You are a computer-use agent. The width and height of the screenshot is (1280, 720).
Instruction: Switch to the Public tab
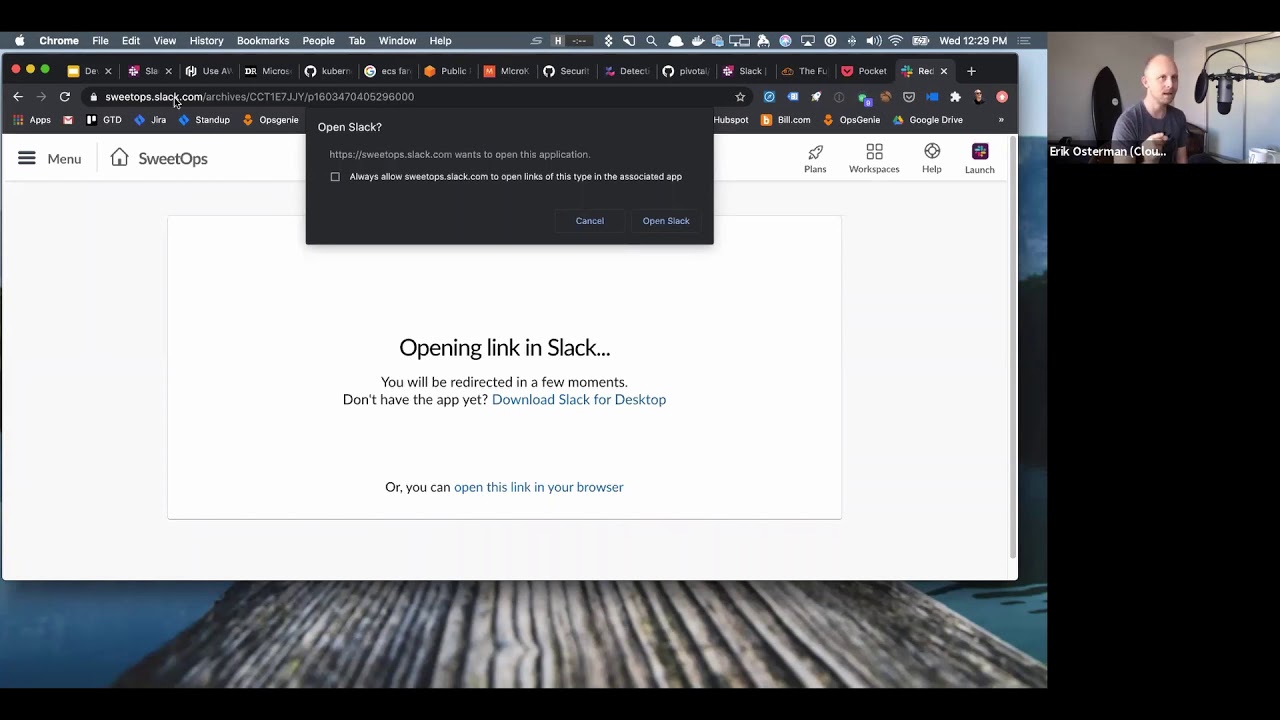(446, 71)
